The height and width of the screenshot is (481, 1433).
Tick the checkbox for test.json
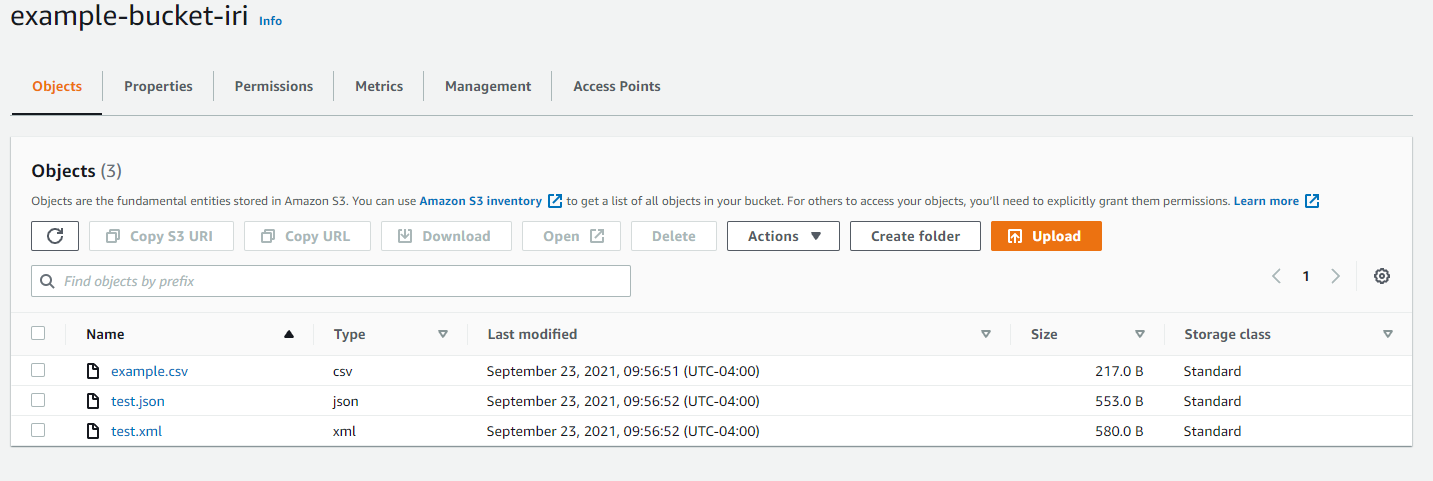point(38,400)
